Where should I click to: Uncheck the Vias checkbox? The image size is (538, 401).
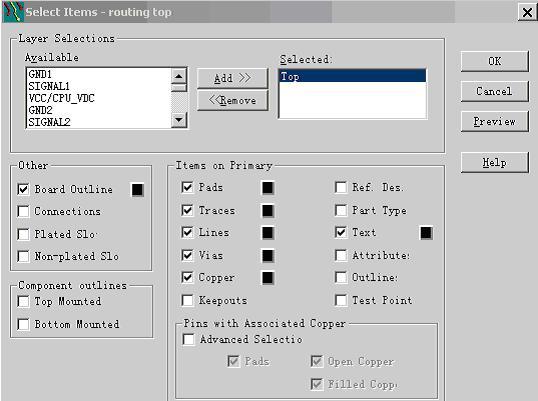tap(187, 256)
